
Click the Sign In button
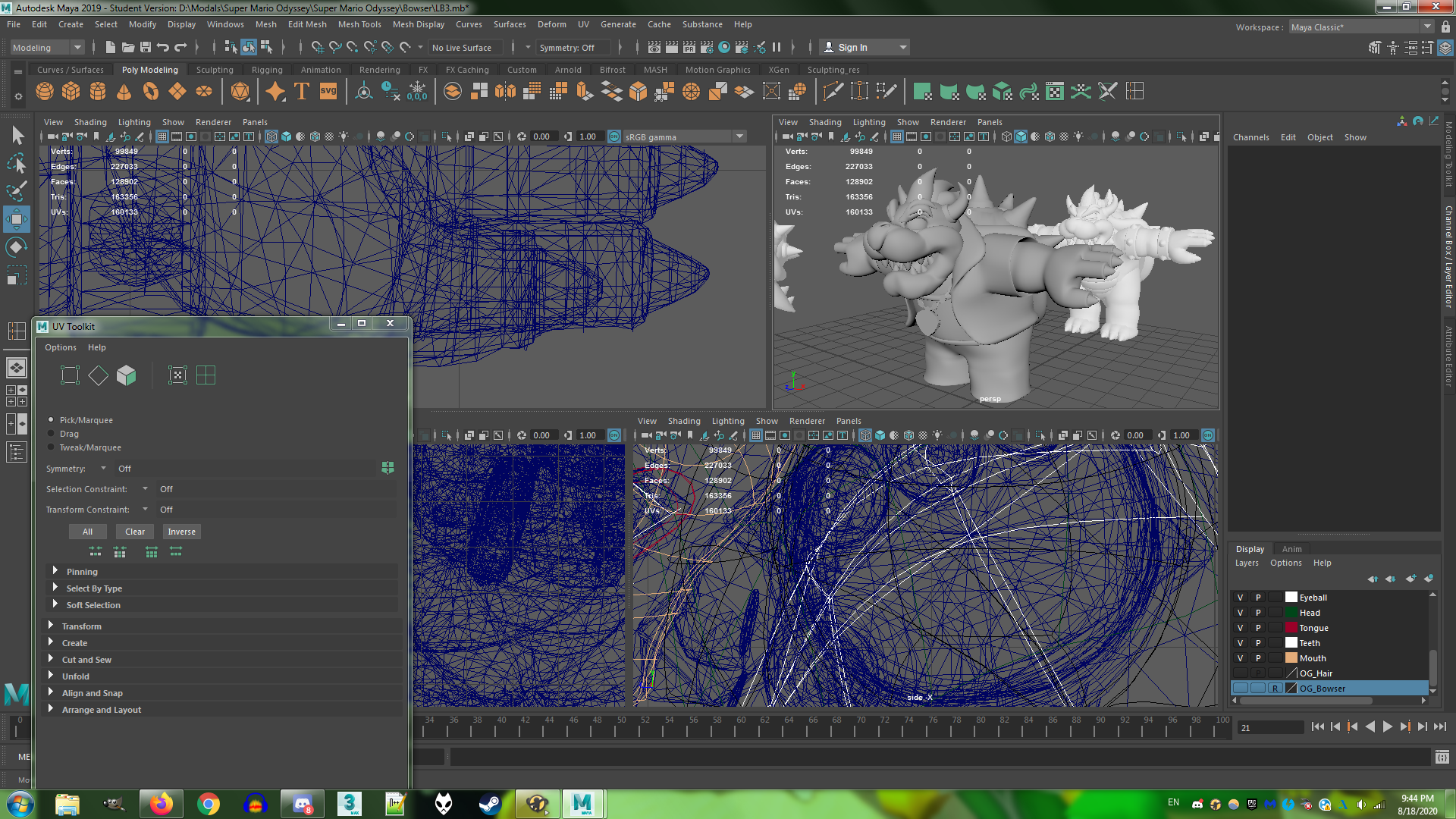tap(864, 48)
